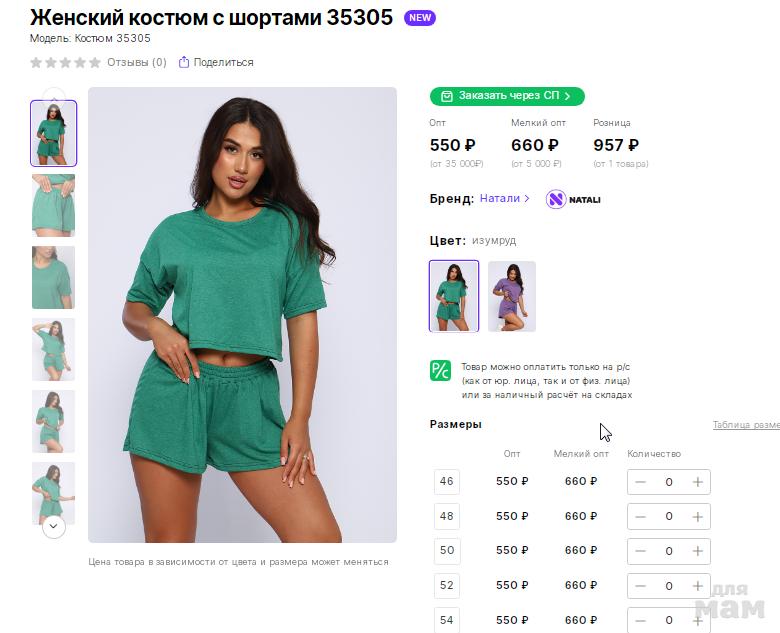Click the share icon next to Поделиться
This screenshot has height=633, width=780.
184,62
